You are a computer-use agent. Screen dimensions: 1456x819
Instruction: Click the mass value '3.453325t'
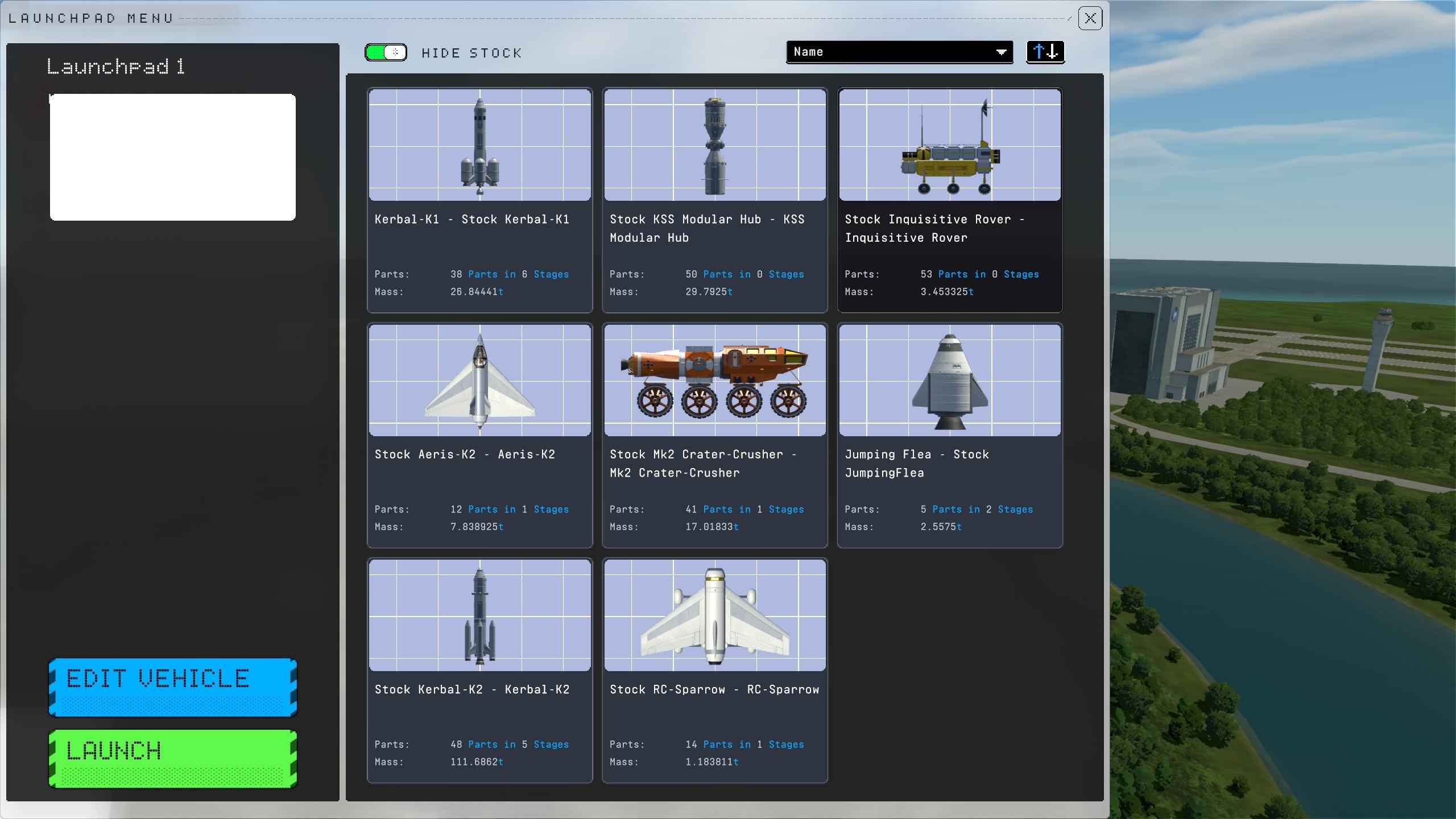click(947, 292)
